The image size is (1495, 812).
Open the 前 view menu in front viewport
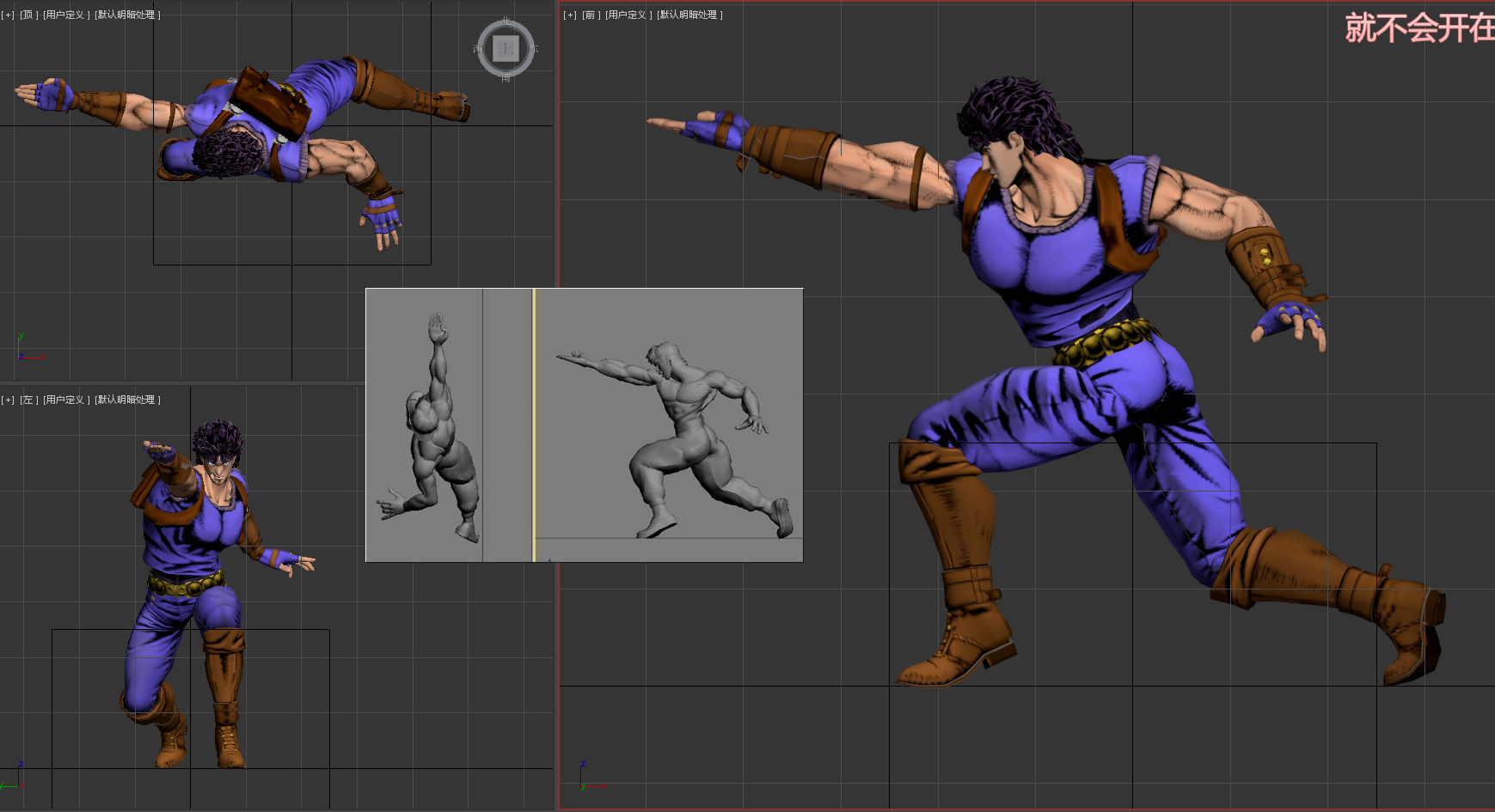(x=591, y=15)
